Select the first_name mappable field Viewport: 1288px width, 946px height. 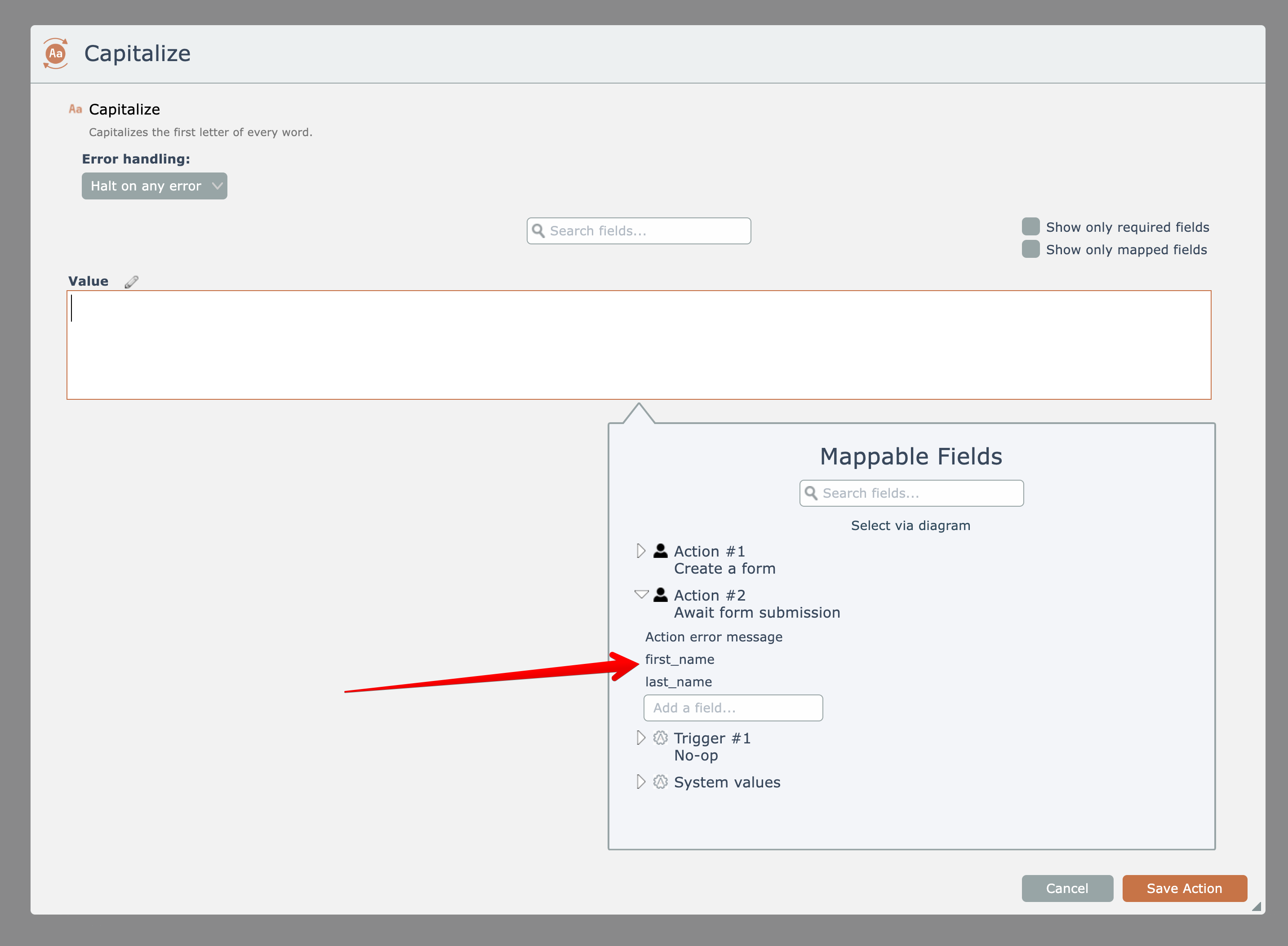click(x=680, y=659)
